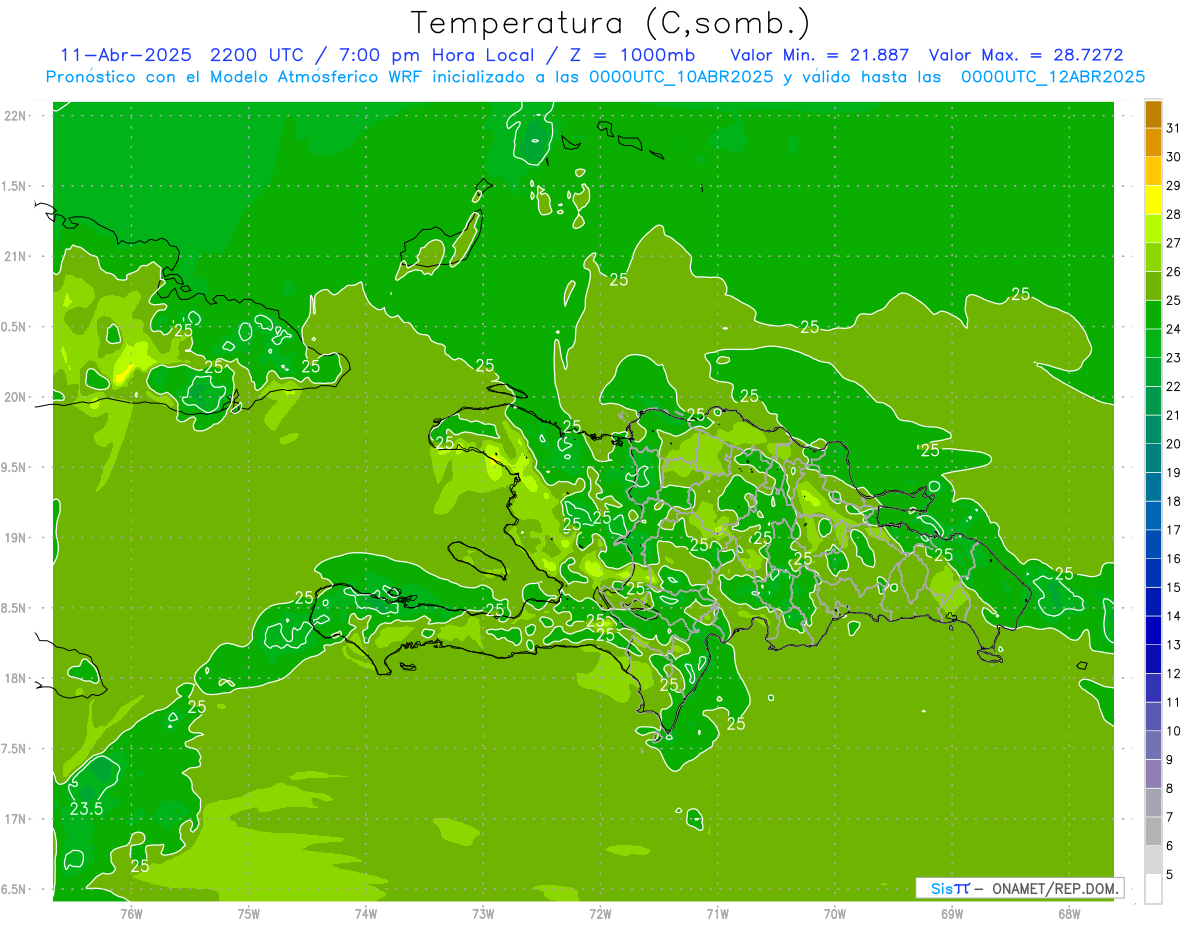Click the "0000UTC_12ABR2025" valid-until time
The image size is (1200, 927).
(x=1053, y=76)
